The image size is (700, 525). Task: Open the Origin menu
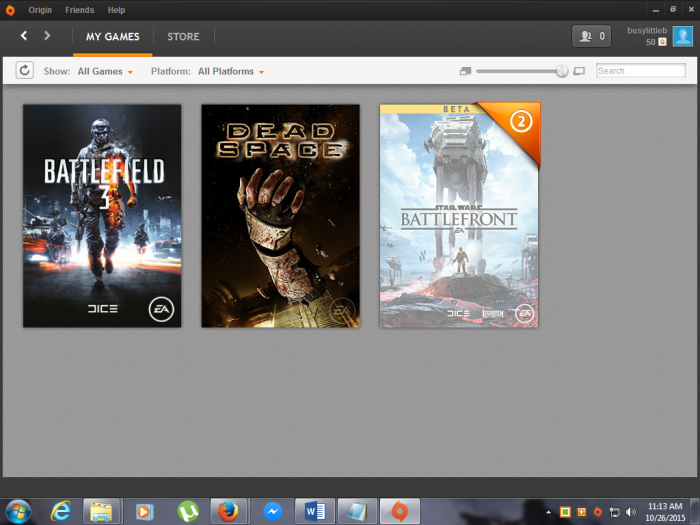click(40, 10)
